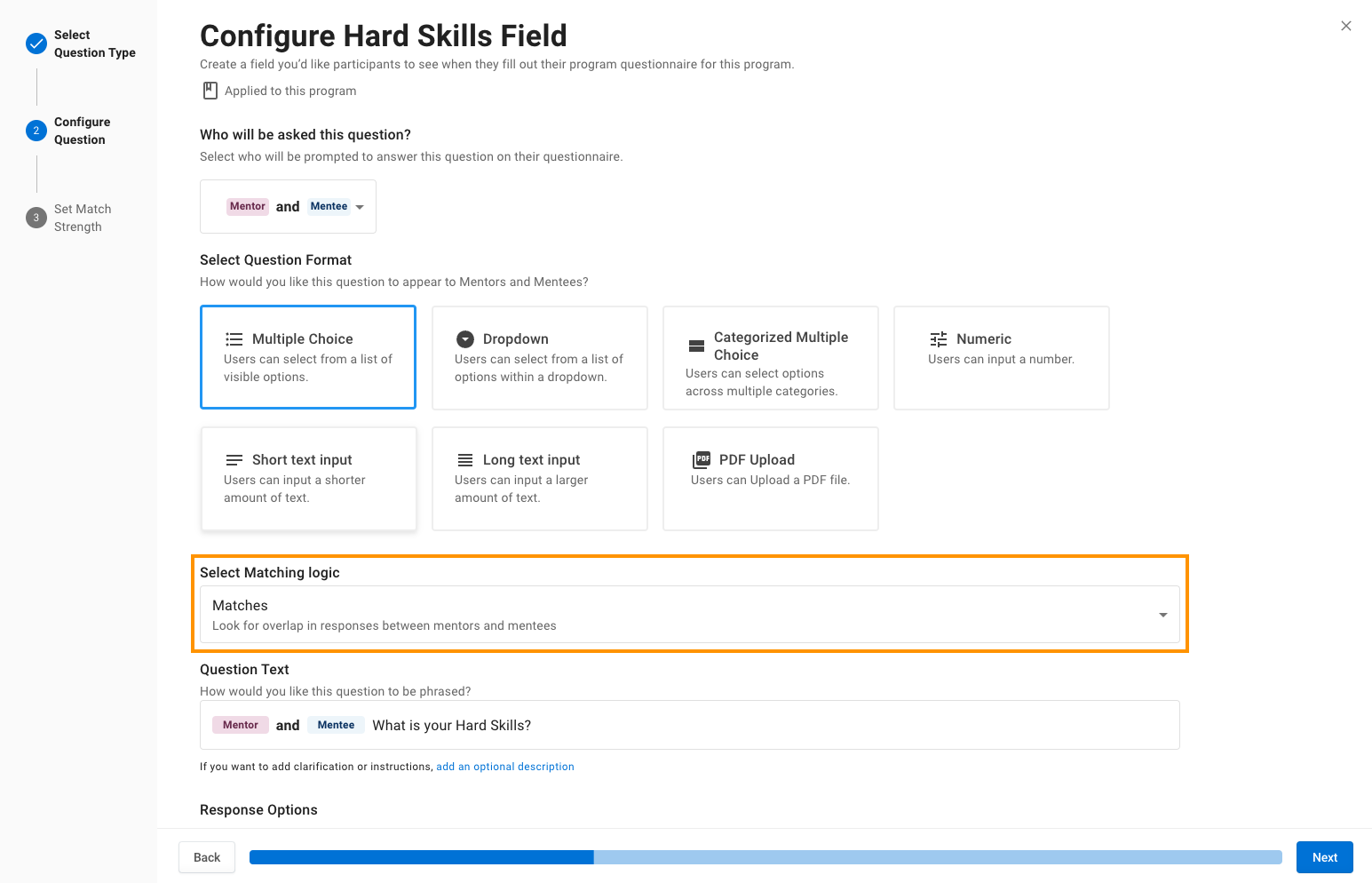
Task: Click the Multiple Choice list icon
Action: [x=234, y=339]
